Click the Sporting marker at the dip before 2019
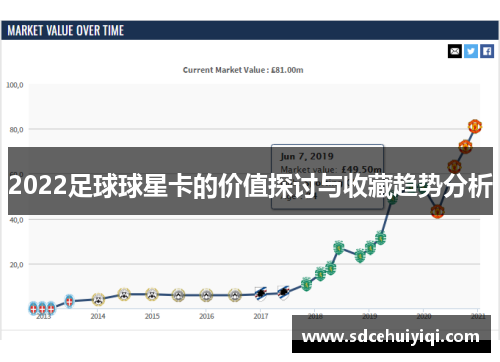 click(x=360, y=256)
